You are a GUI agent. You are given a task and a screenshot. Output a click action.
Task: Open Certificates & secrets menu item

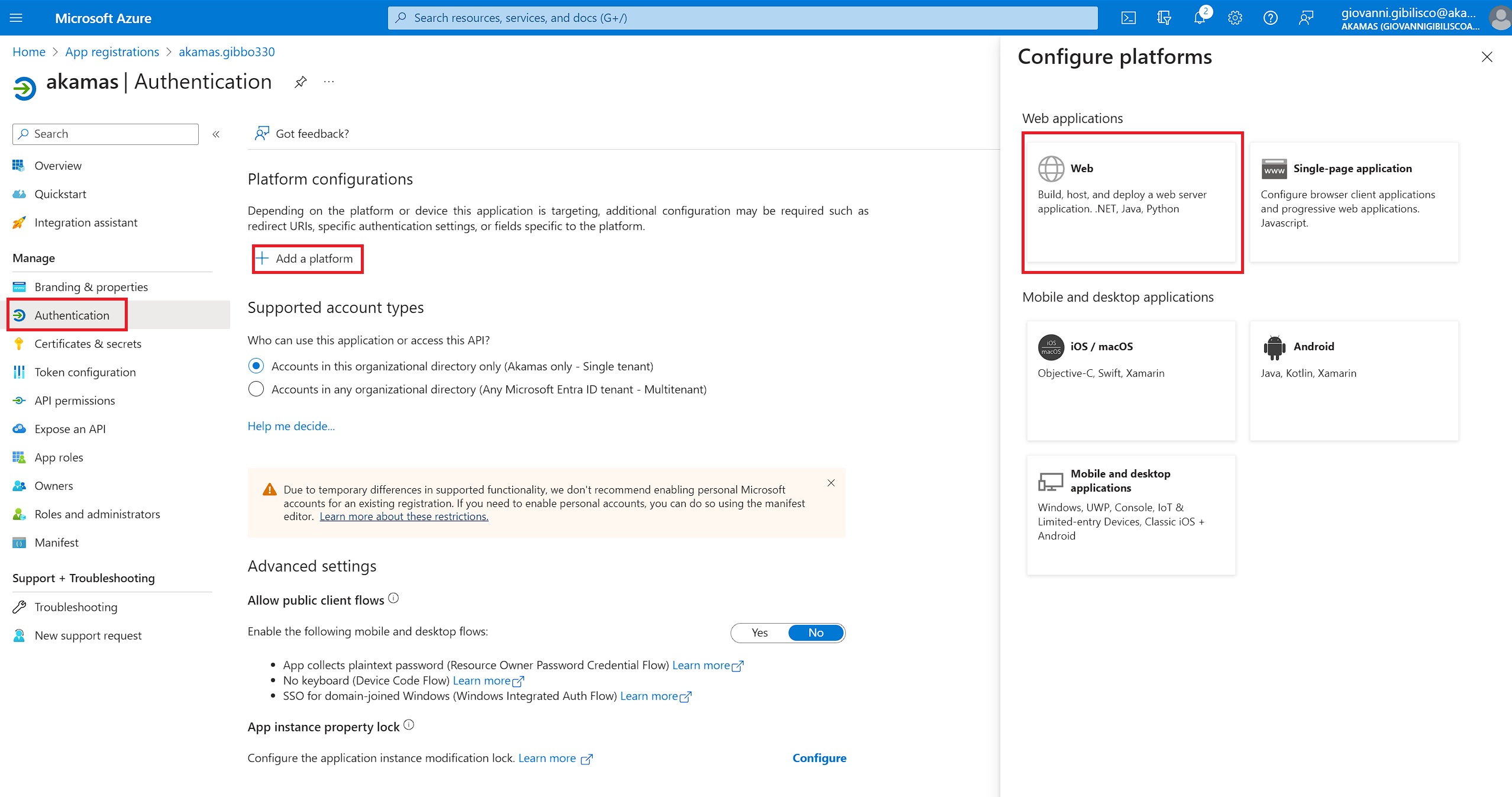click(x=88, y=344)
